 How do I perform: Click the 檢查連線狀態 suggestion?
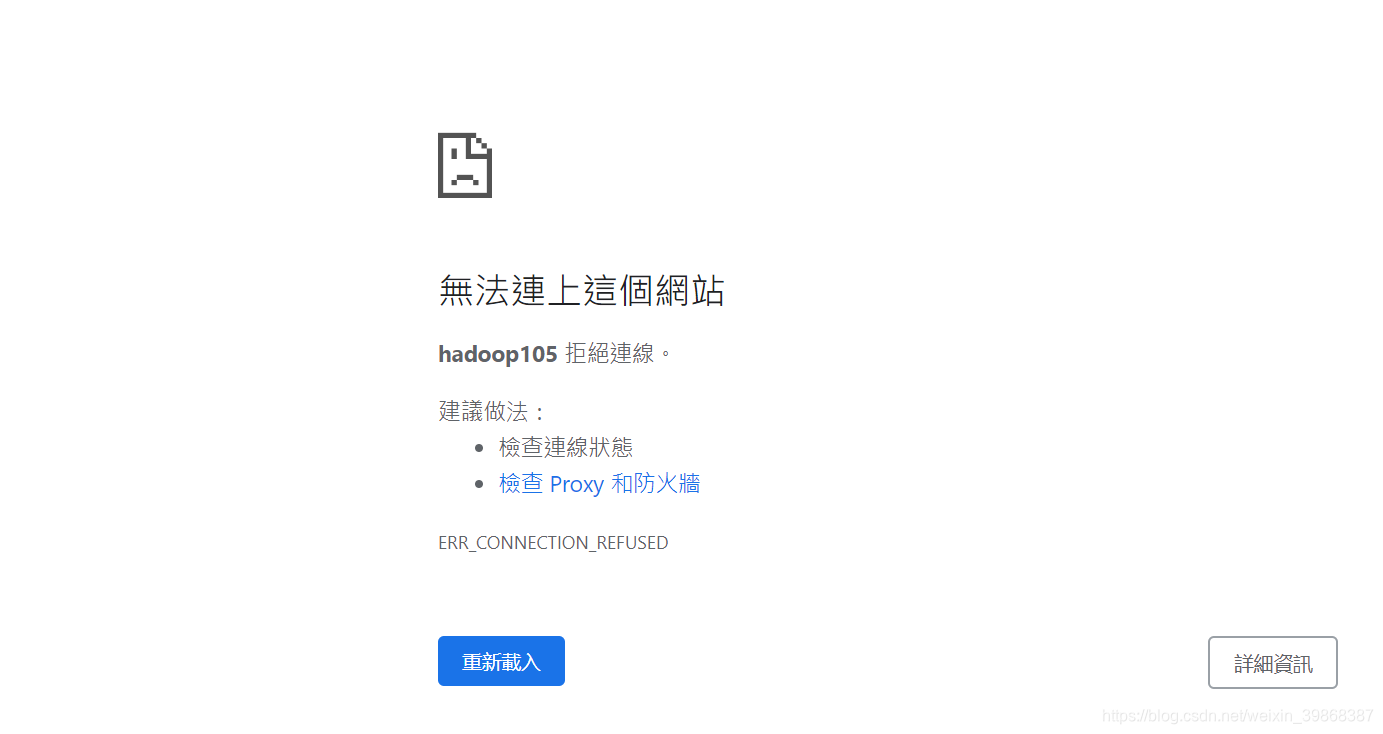(x=566, y=447)
